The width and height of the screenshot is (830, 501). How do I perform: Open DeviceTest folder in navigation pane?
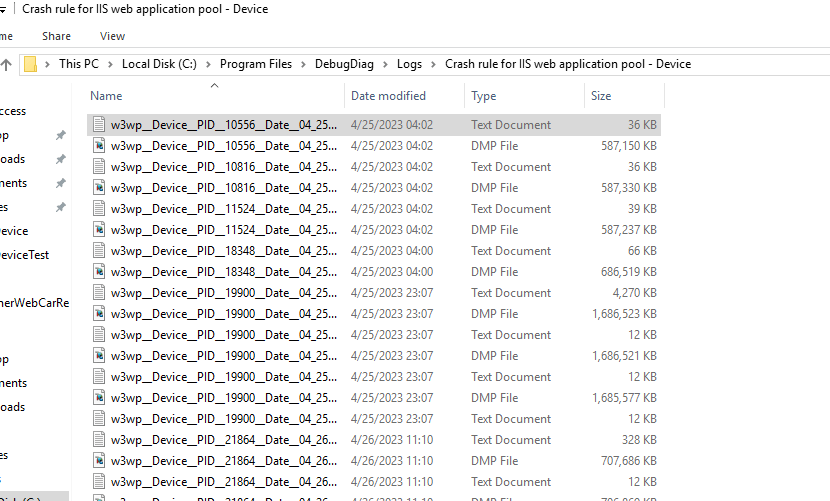pyautogui.click(x=24, y=255)
